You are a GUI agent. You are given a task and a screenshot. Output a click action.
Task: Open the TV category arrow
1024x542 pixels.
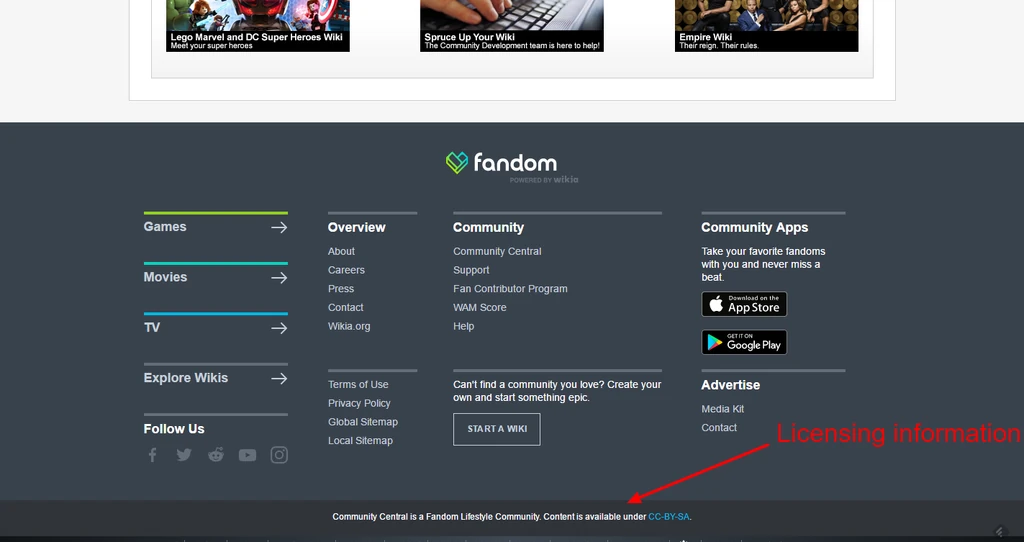point(279,328)
